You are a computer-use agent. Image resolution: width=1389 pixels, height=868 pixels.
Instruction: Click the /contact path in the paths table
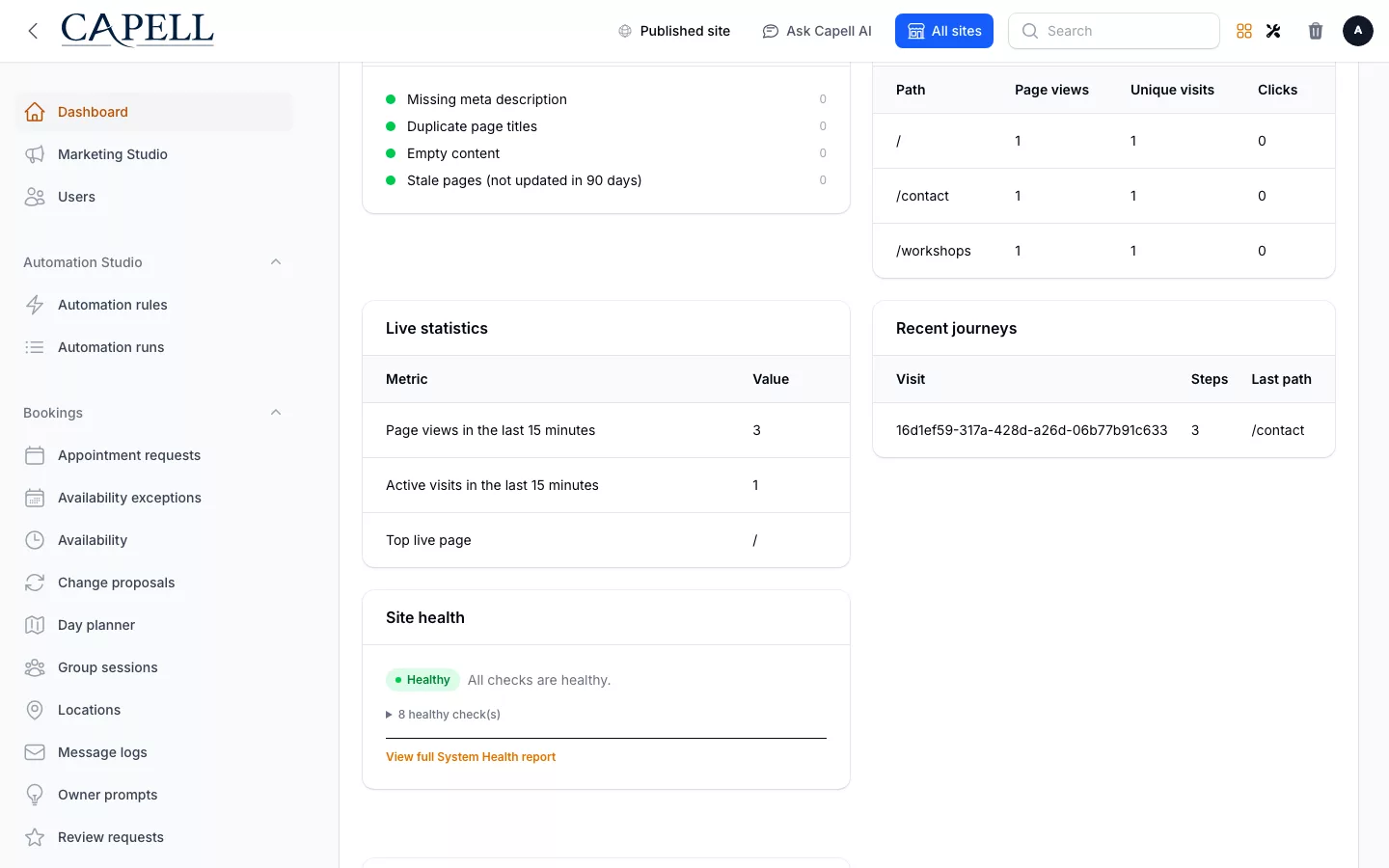coord(922,196)
